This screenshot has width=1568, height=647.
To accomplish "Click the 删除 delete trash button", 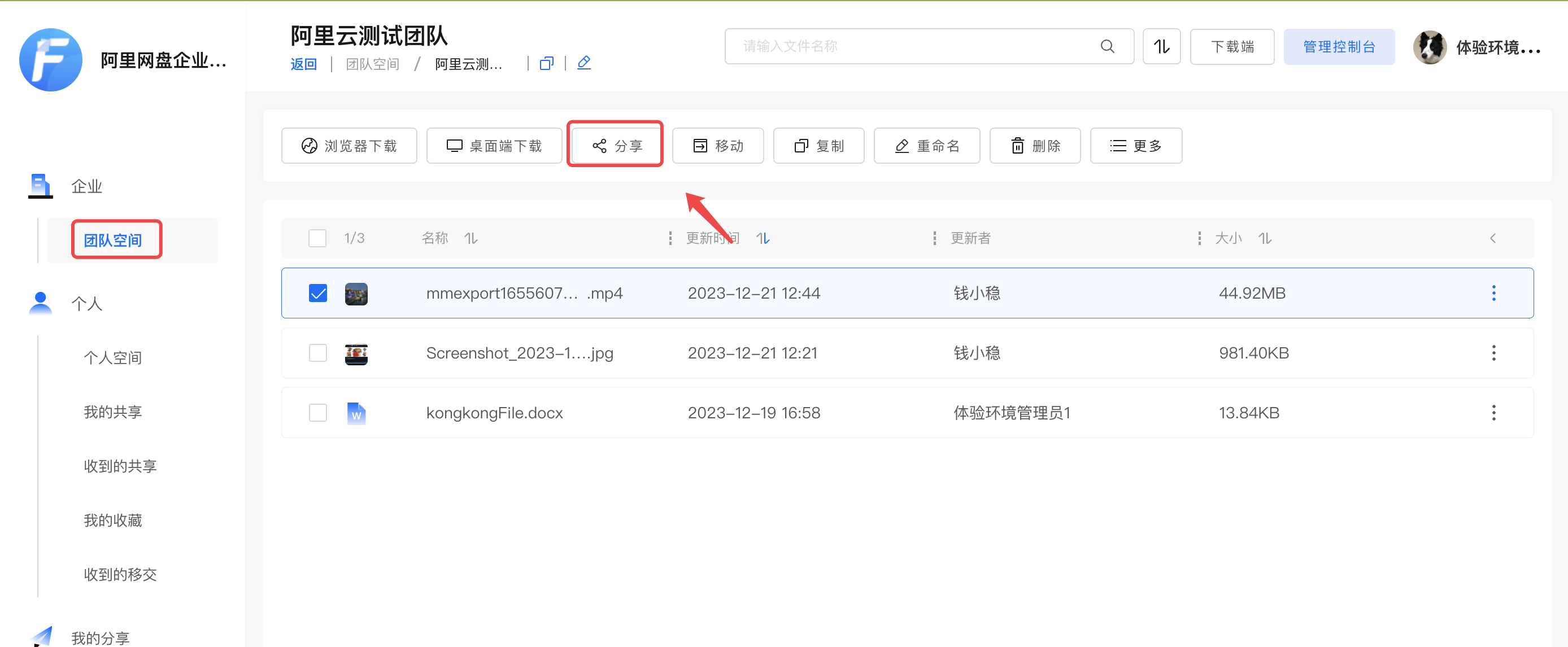I will [x=1034, y=146].
